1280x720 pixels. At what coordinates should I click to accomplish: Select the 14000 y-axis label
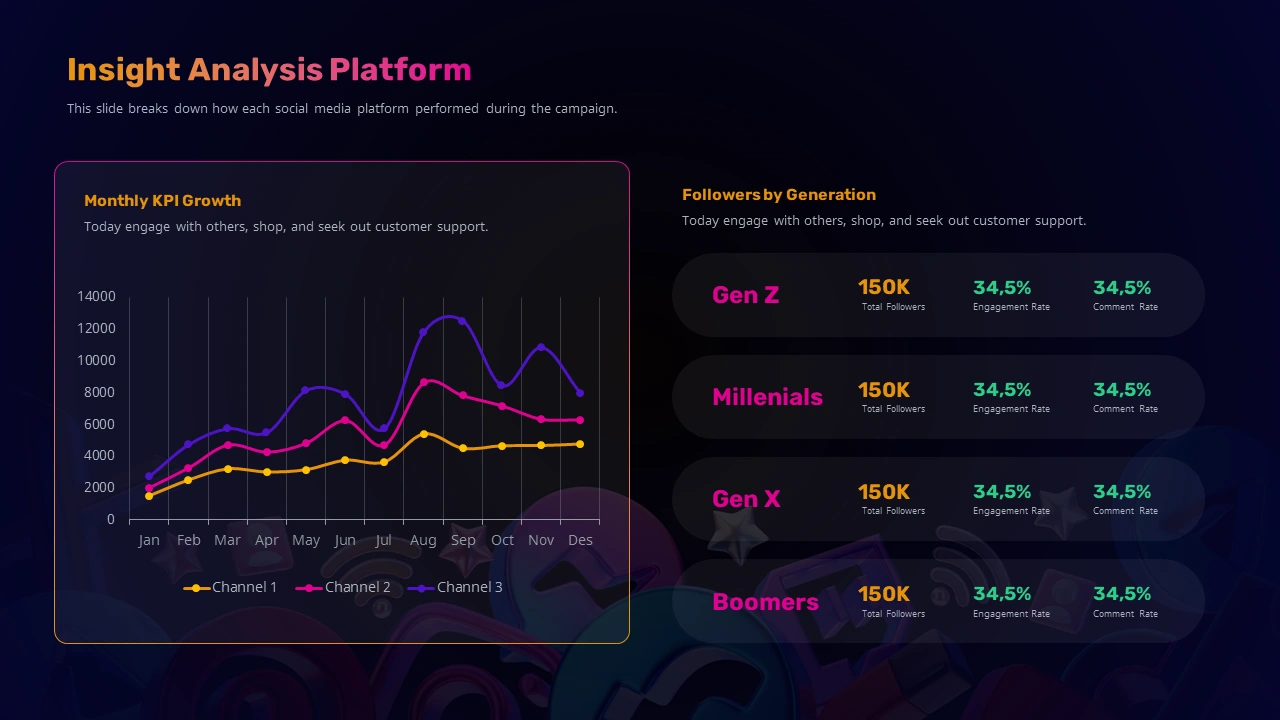(x=96, y=296)
